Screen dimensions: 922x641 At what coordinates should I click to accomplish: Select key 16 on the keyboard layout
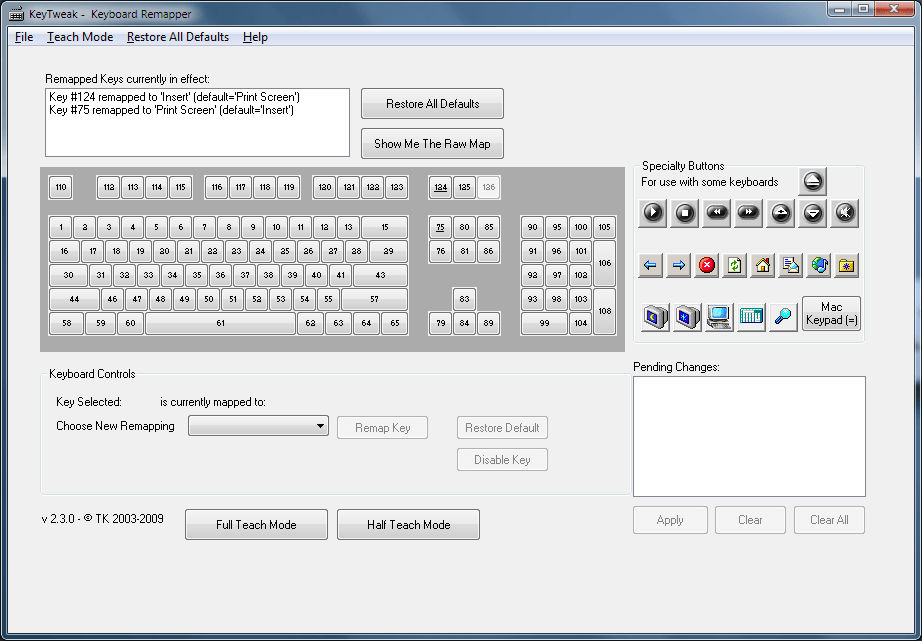pyautogui.click(x=65, y=251)
